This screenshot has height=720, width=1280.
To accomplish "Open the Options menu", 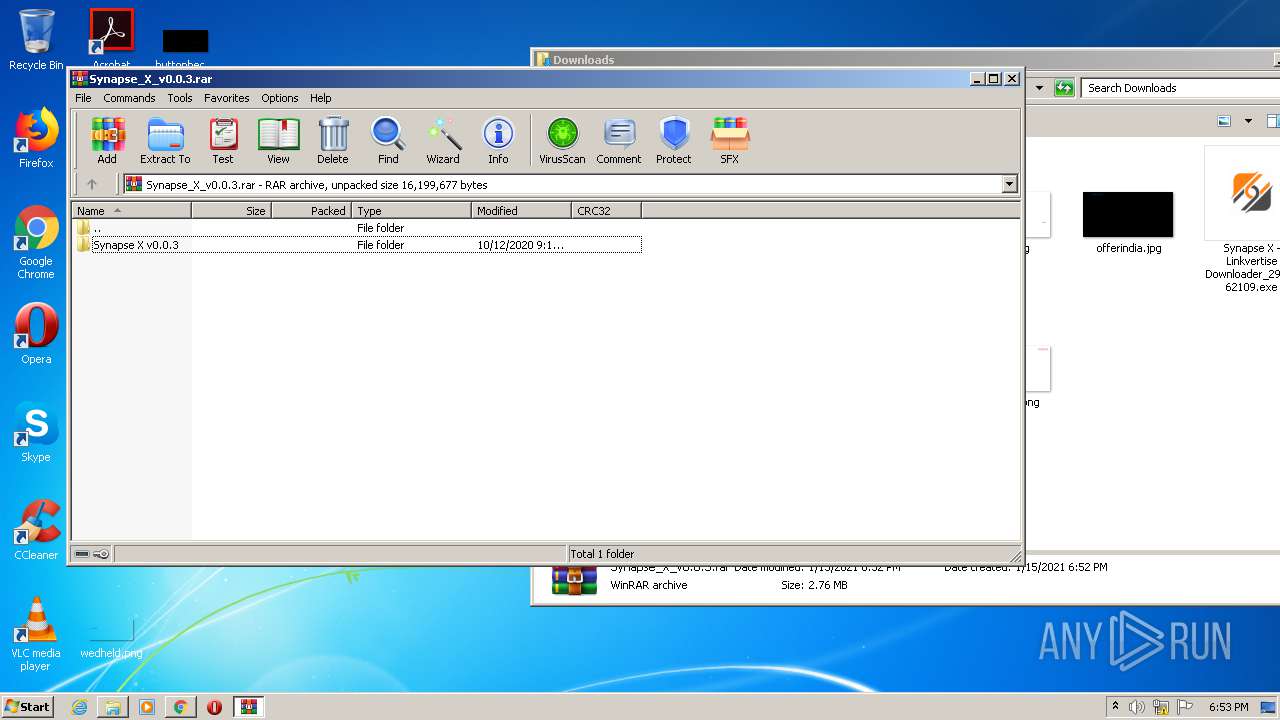I will [x=280, y=98].
